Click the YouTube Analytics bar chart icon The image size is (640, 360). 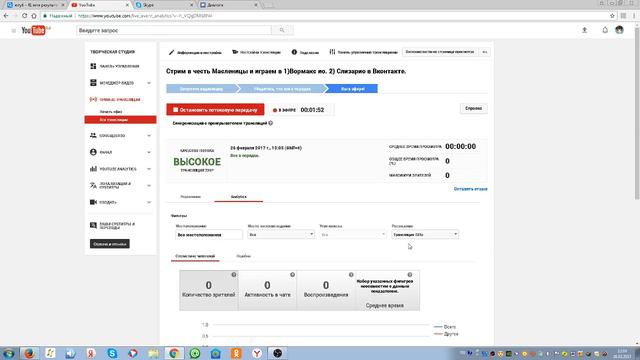(x=93, y=169)
